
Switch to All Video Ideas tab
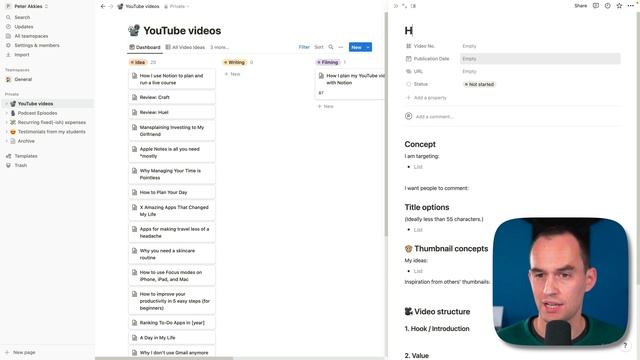click(x=185, y=47)
